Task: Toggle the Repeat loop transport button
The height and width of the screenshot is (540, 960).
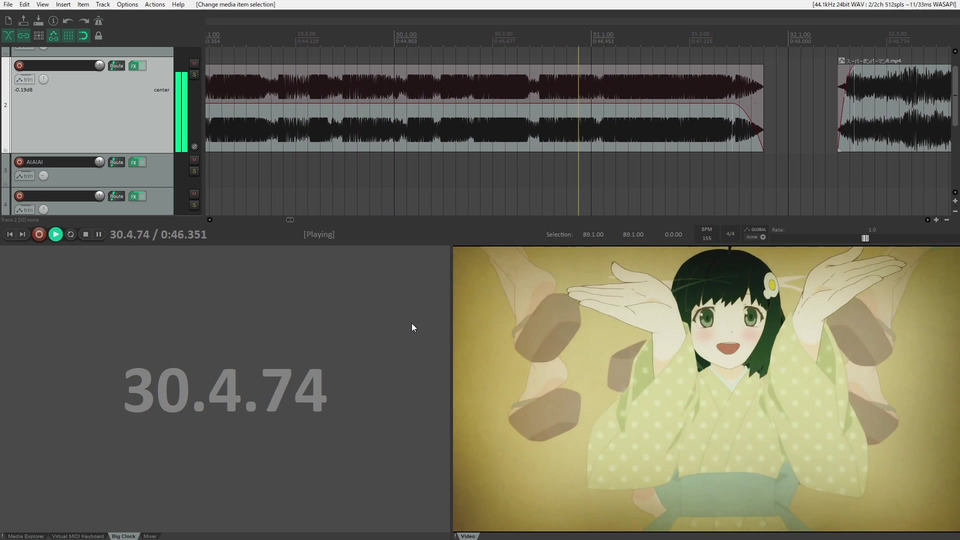Action: [70, 234]
